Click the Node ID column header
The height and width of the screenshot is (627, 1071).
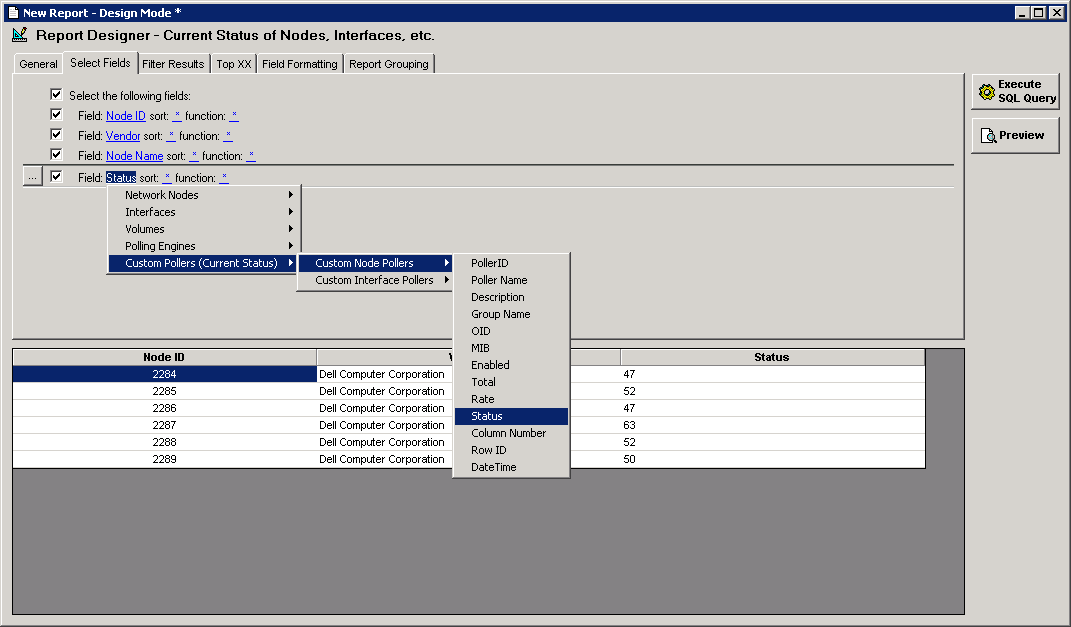click(x=164, y=357)
